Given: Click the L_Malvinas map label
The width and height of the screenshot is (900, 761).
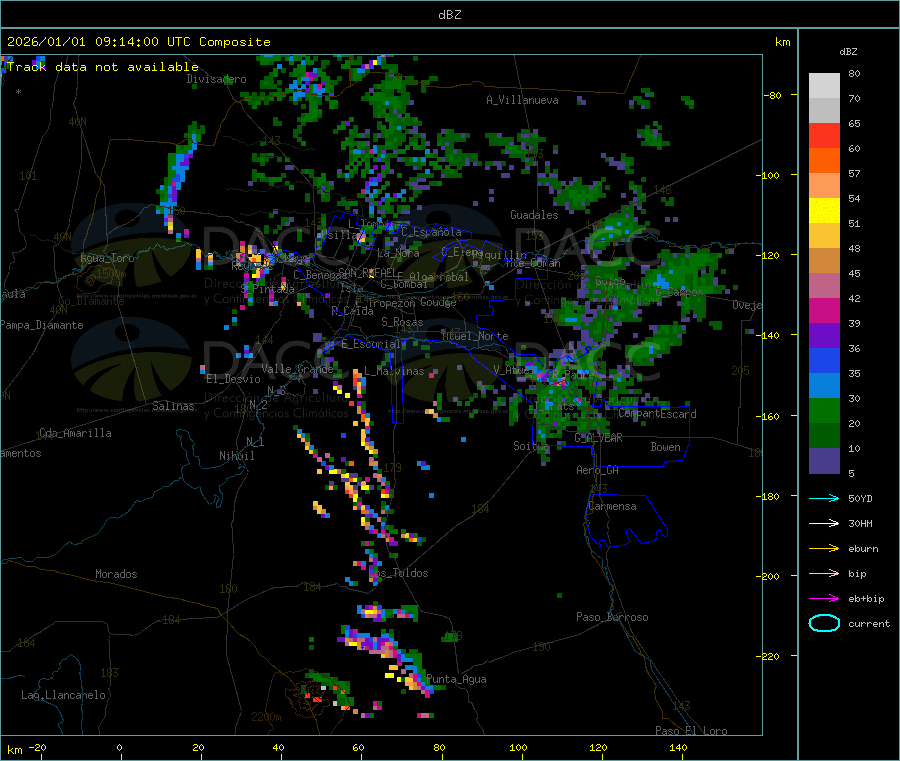Looking at the screenshot, I should (394, 371).
